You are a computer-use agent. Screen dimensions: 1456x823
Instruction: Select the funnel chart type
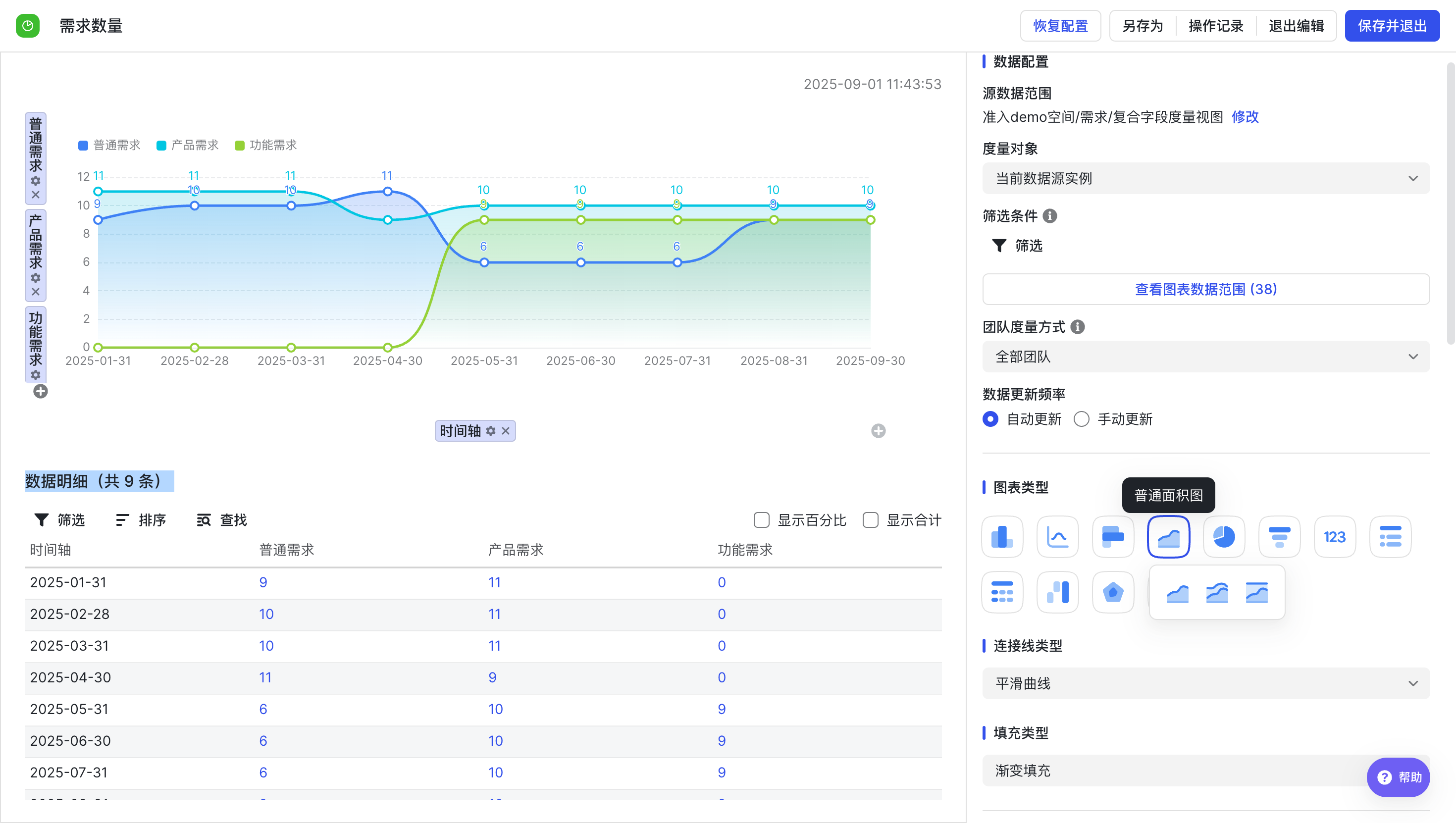(x=1279, y=536)
